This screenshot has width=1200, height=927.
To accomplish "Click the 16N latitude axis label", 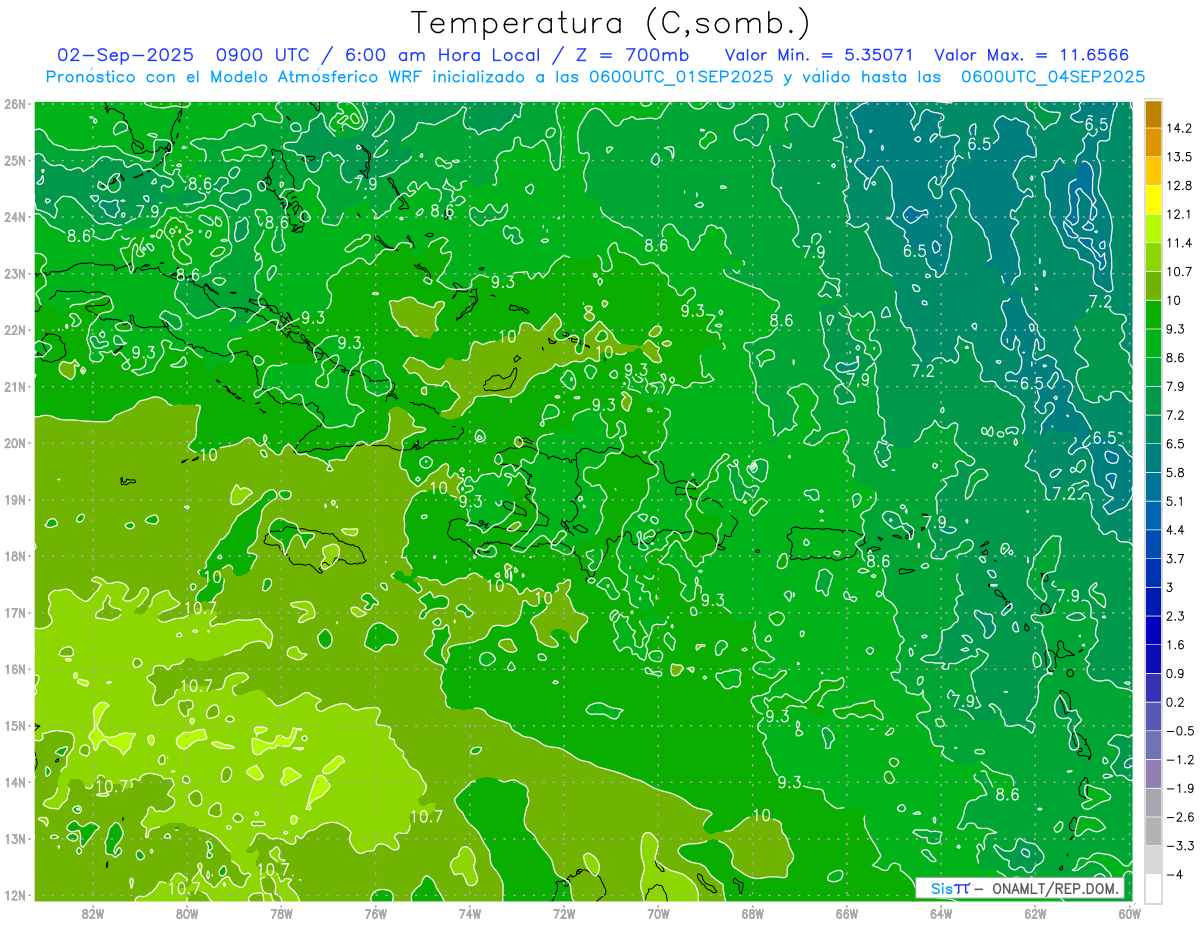I will [x=14, y=669].
